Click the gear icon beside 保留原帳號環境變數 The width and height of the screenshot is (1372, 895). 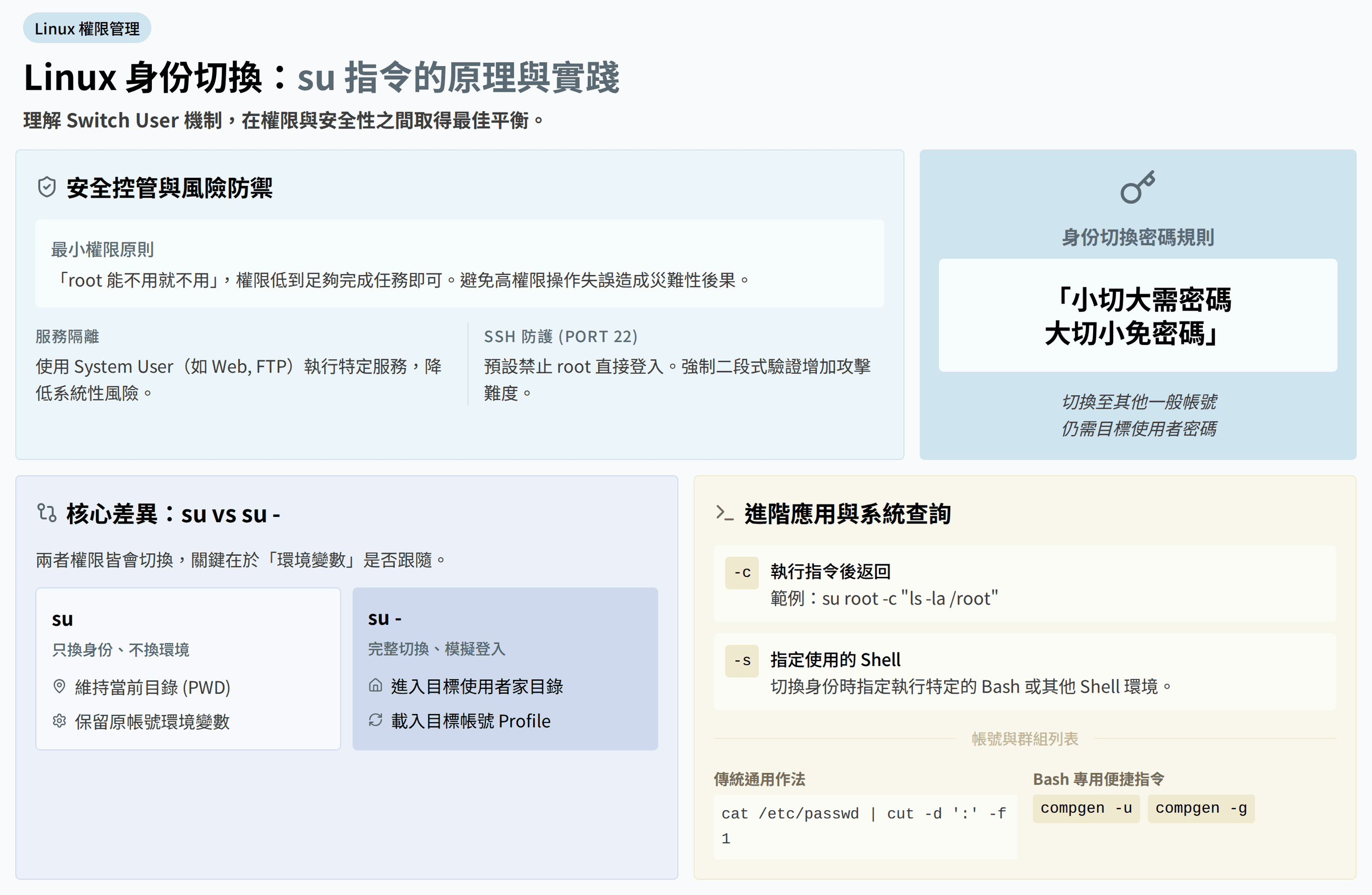59,721
